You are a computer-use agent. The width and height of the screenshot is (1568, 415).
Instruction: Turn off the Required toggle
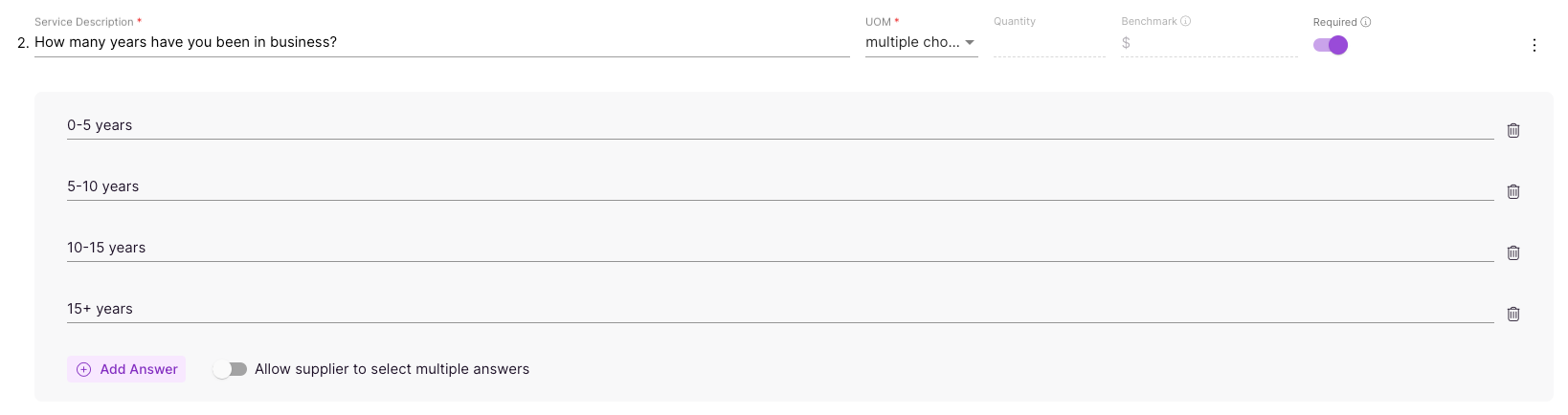coord(1331,45)
